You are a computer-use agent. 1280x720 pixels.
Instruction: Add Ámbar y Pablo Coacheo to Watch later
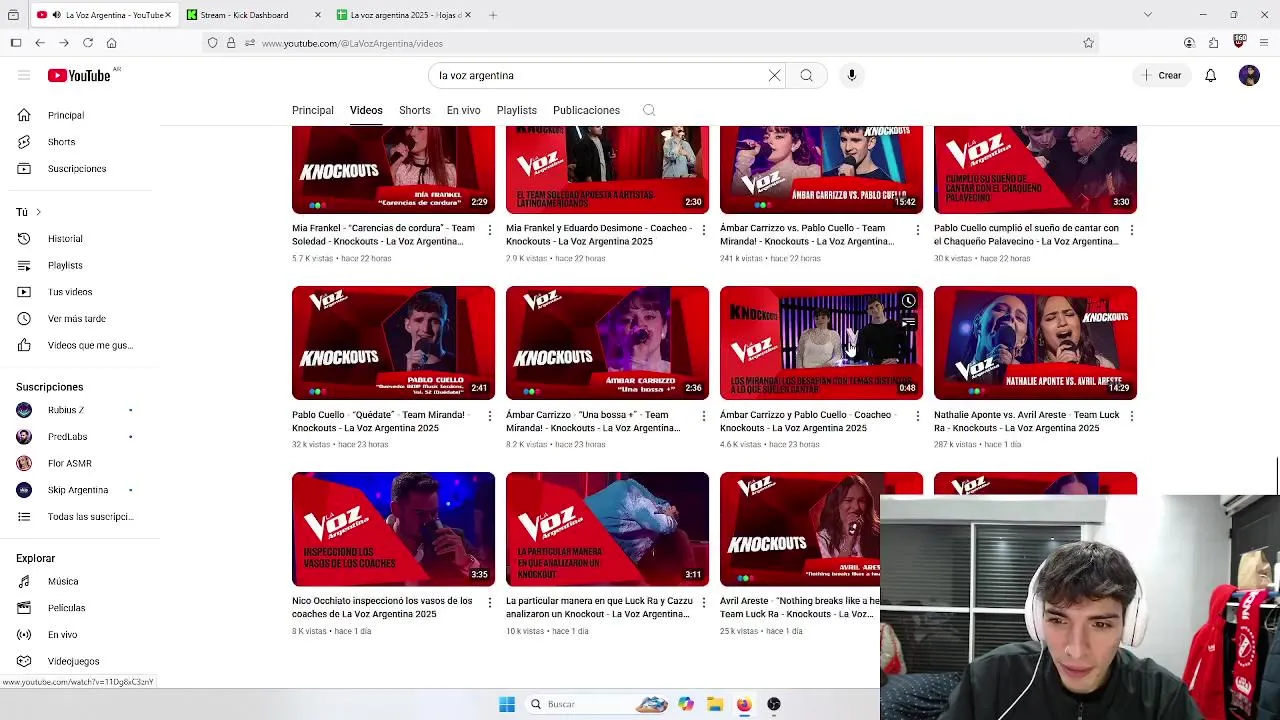click(x=908, y=301)
